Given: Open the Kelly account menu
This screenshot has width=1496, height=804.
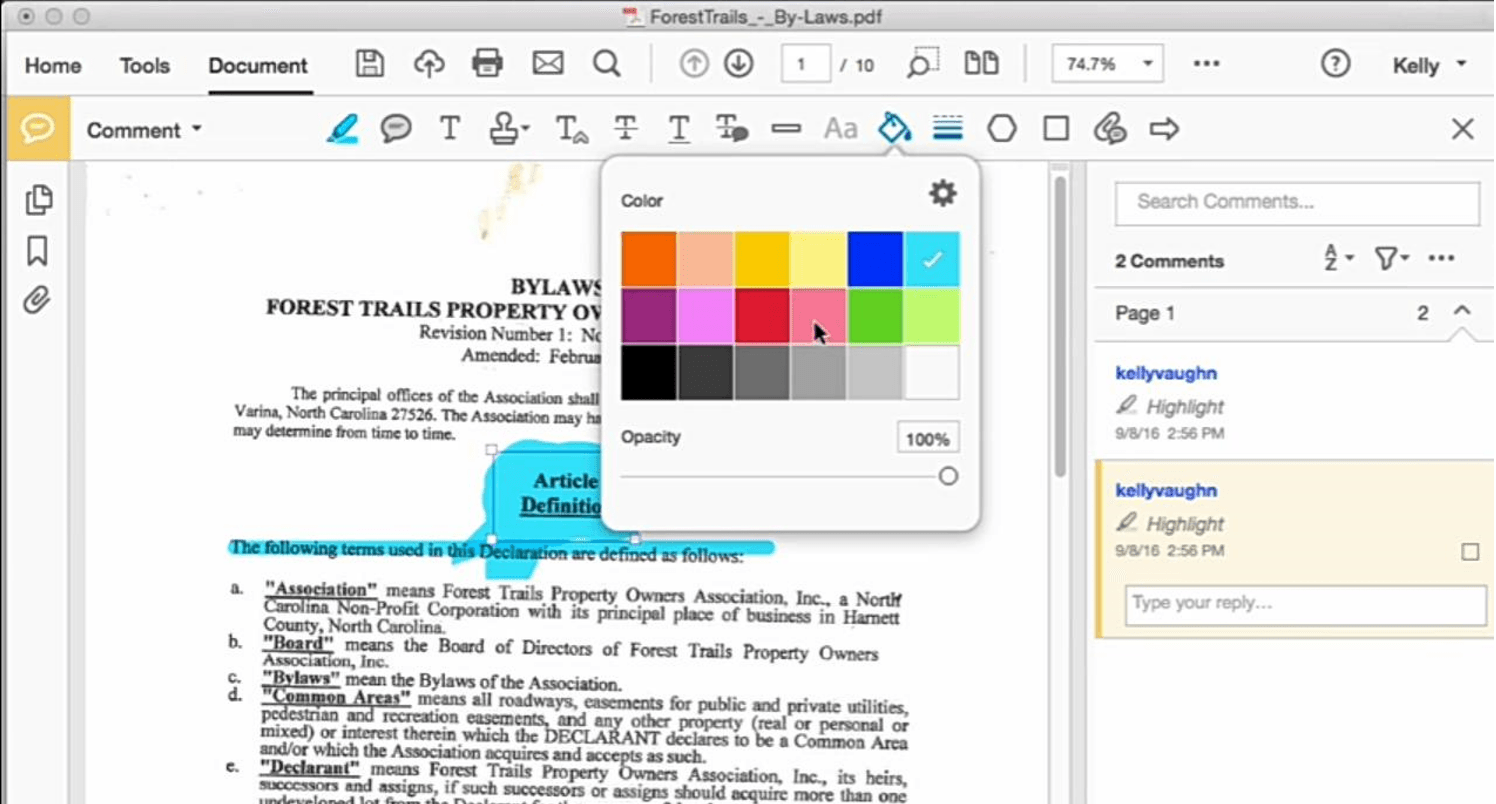Looking at the screenshot, I should tap(1423, 64).
